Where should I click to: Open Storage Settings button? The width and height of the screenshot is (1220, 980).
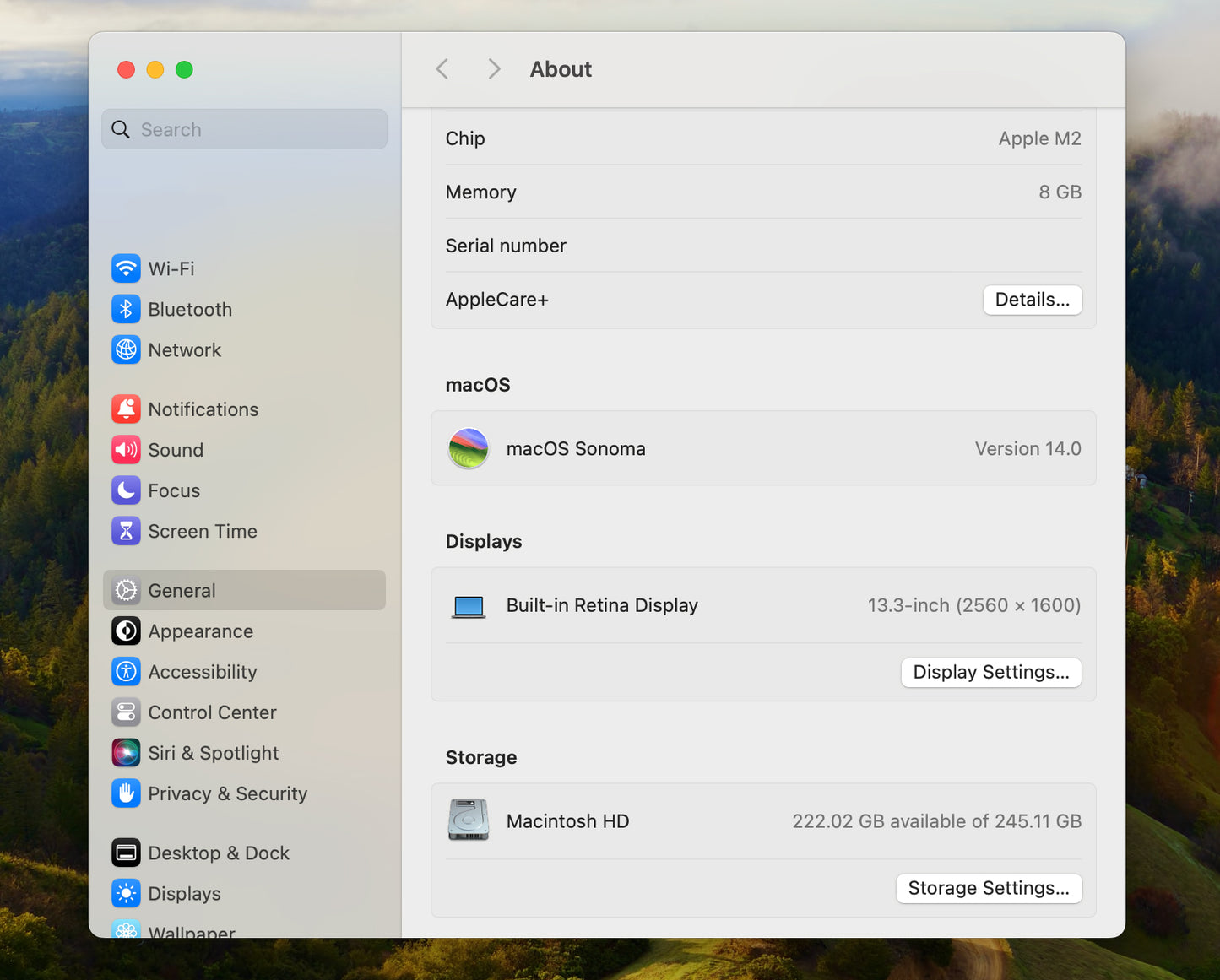pos(989,888)
